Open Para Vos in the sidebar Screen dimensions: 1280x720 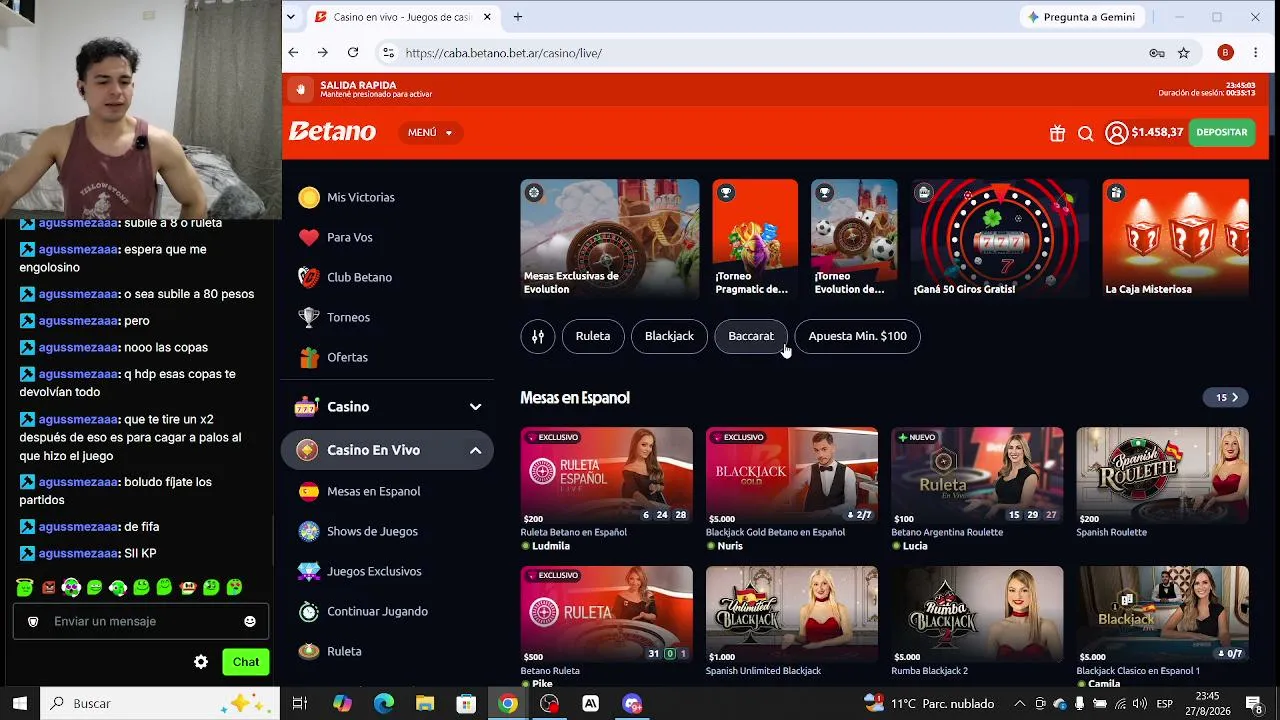[x=336, y=237]
